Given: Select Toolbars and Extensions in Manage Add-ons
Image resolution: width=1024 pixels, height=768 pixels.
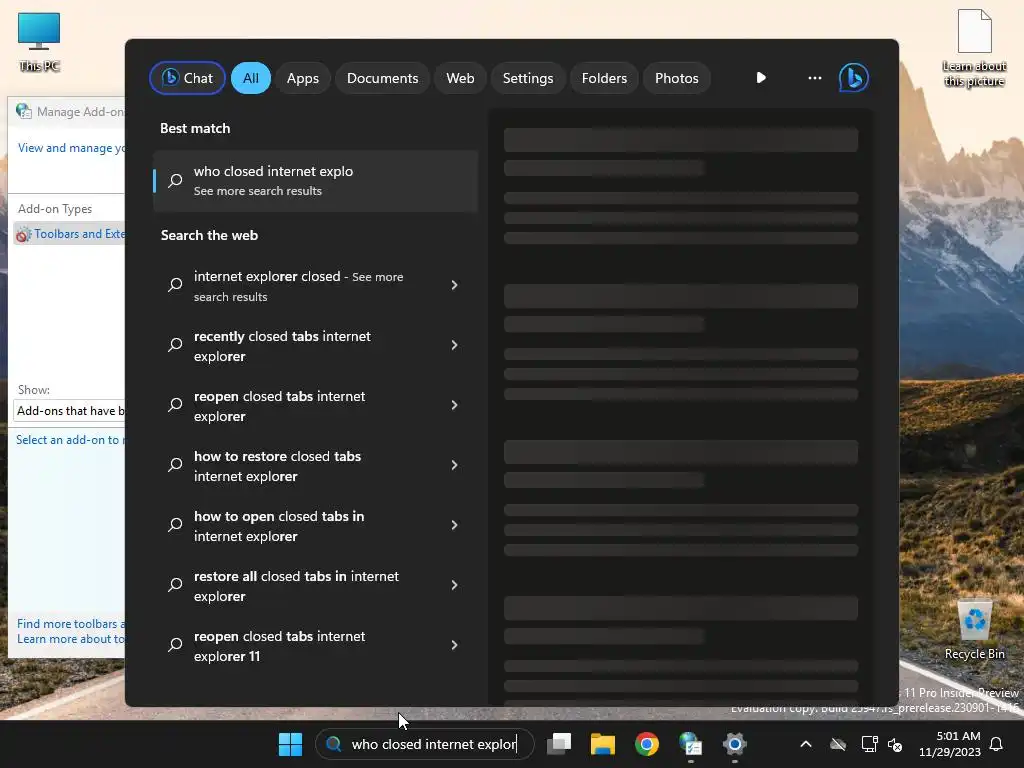Looking at the screenshot, I should [69, 234].
